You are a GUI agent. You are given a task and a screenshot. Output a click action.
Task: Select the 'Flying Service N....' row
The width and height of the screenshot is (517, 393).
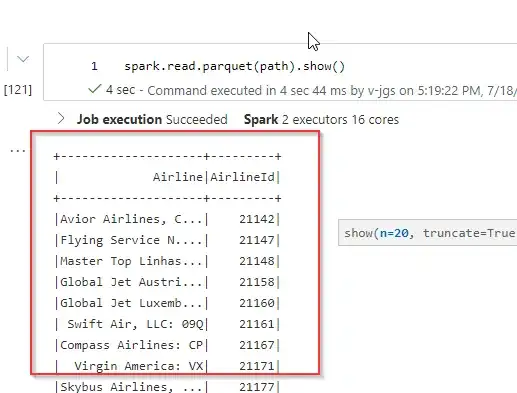(168, 240)
